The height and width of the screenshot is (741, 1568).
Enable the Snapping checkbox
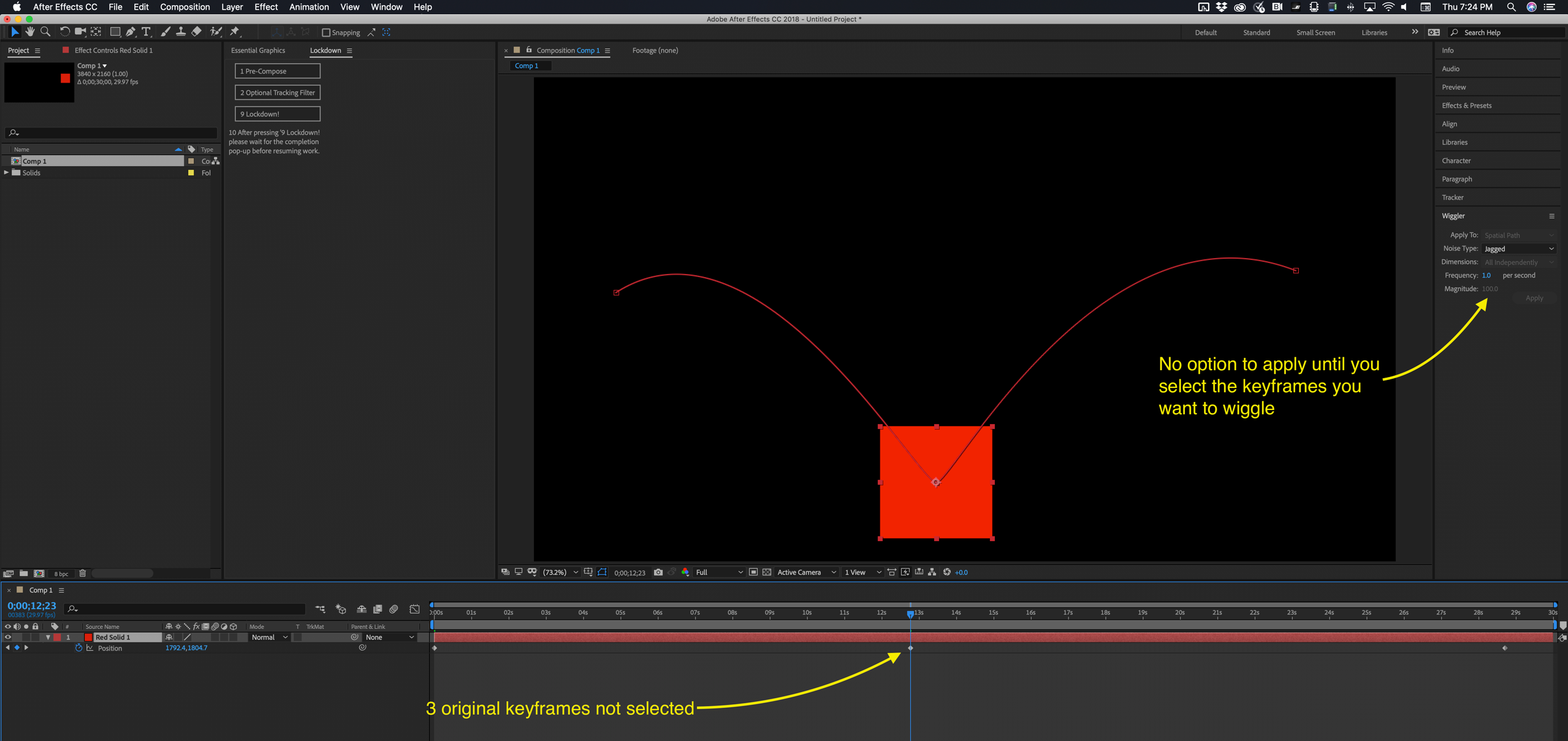327,32
